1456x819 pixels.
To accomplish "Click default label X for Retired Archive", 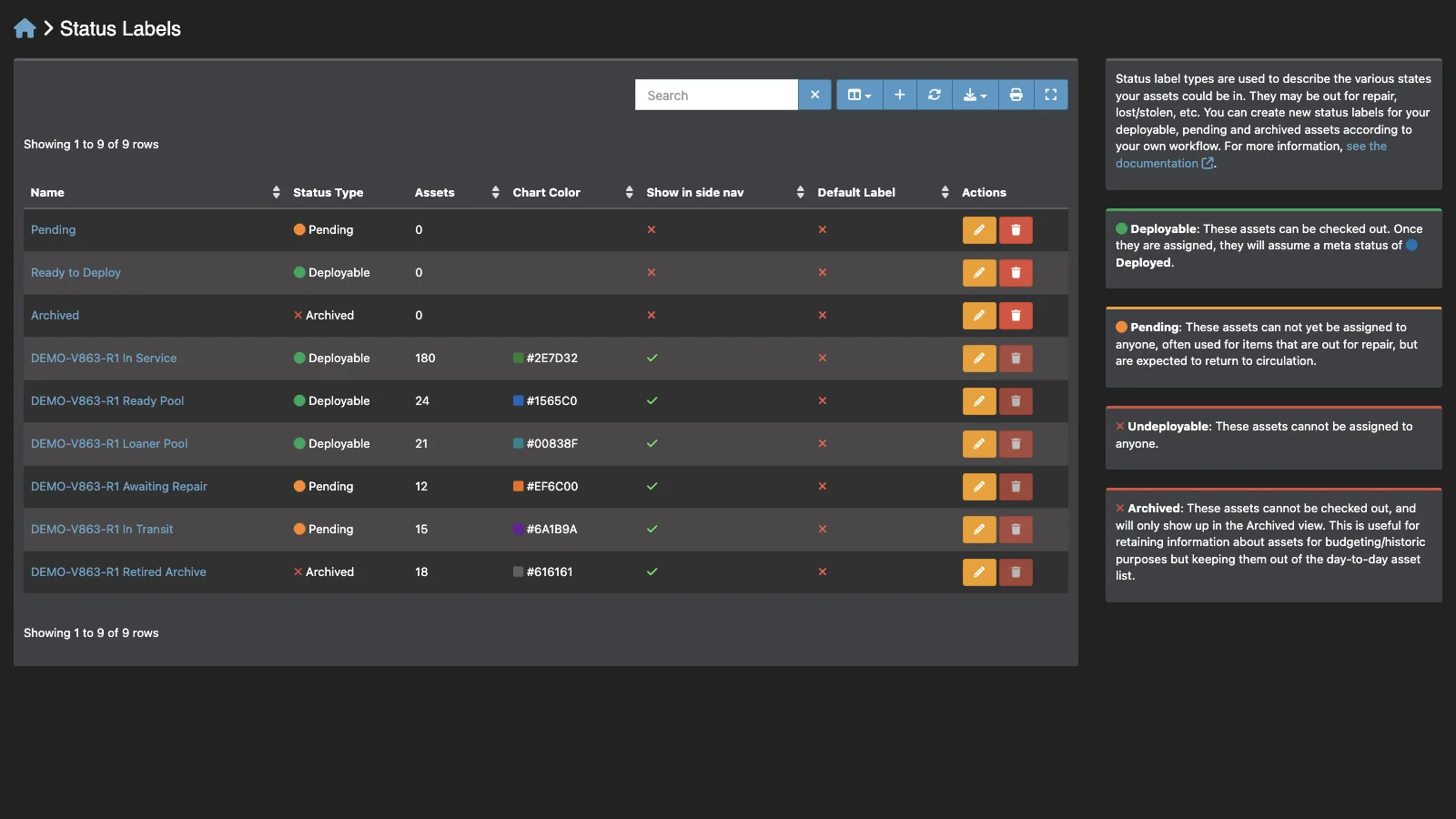I will tap(823, 572).
